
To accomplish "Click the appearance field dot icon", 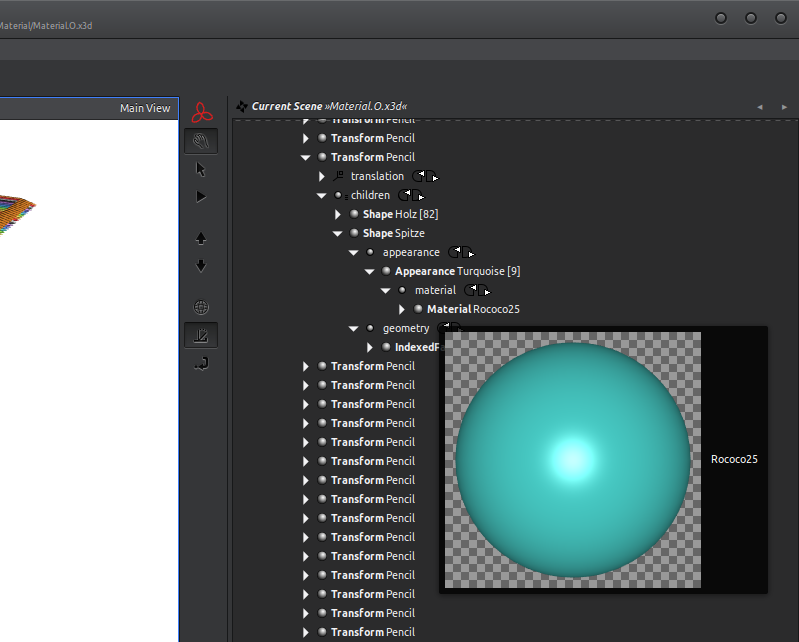I will tap(370, 252).
